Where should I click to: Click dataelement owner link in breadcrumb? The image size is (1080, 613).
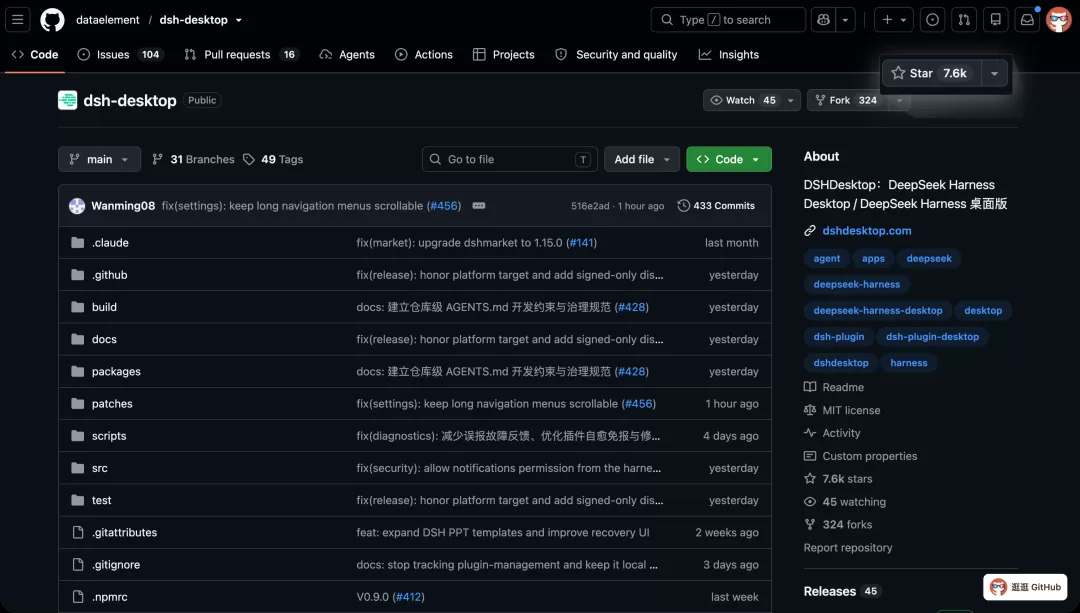tap(107, 20)
